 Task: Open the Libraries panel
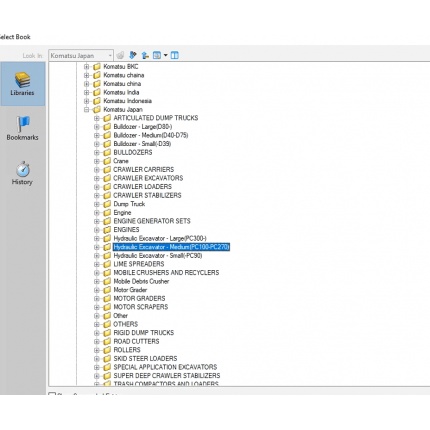click(22, 84)
